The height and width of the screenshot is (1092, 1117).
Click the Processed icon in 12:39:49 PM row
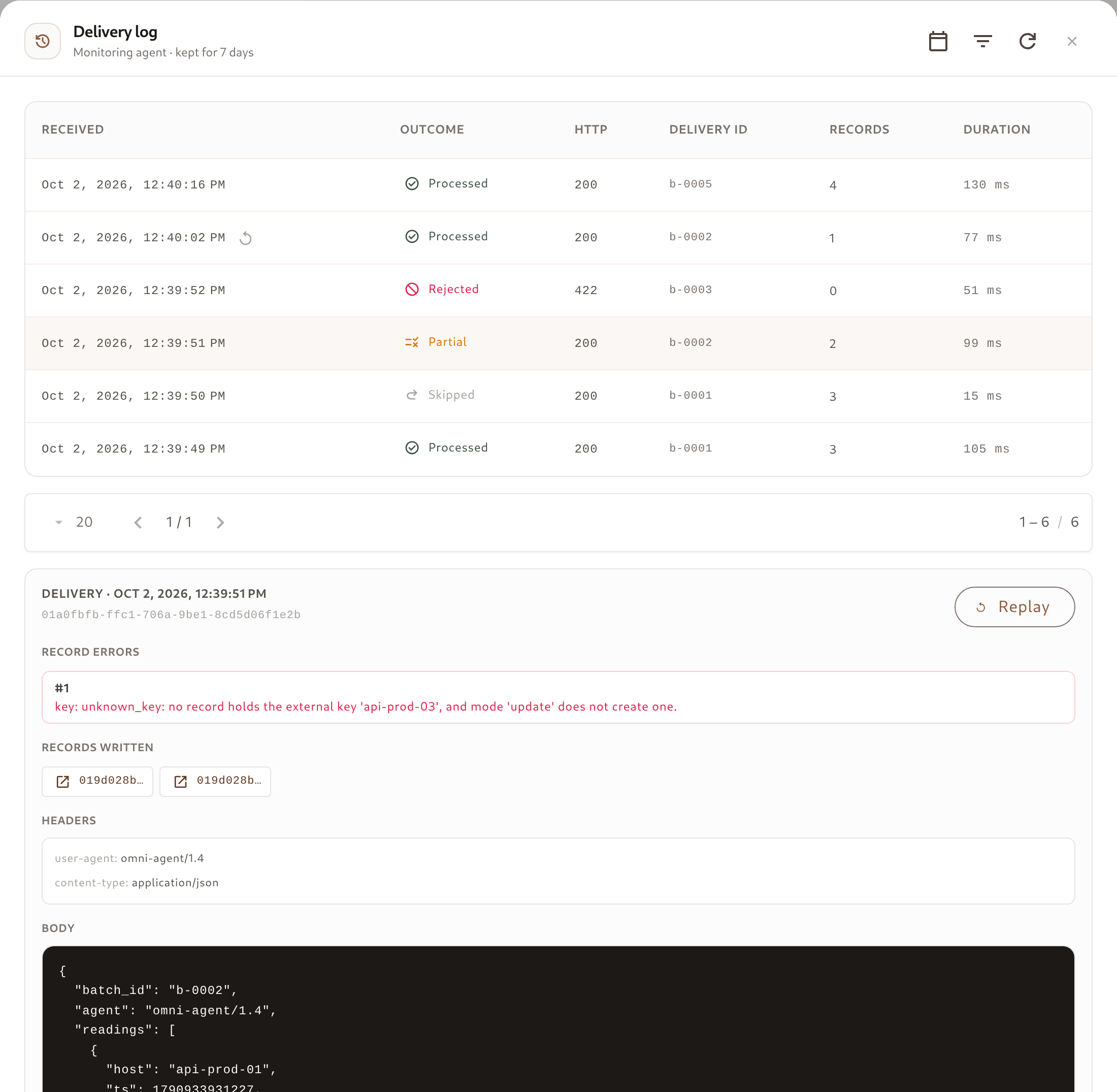pyautogui.click(x=412, y=448)
